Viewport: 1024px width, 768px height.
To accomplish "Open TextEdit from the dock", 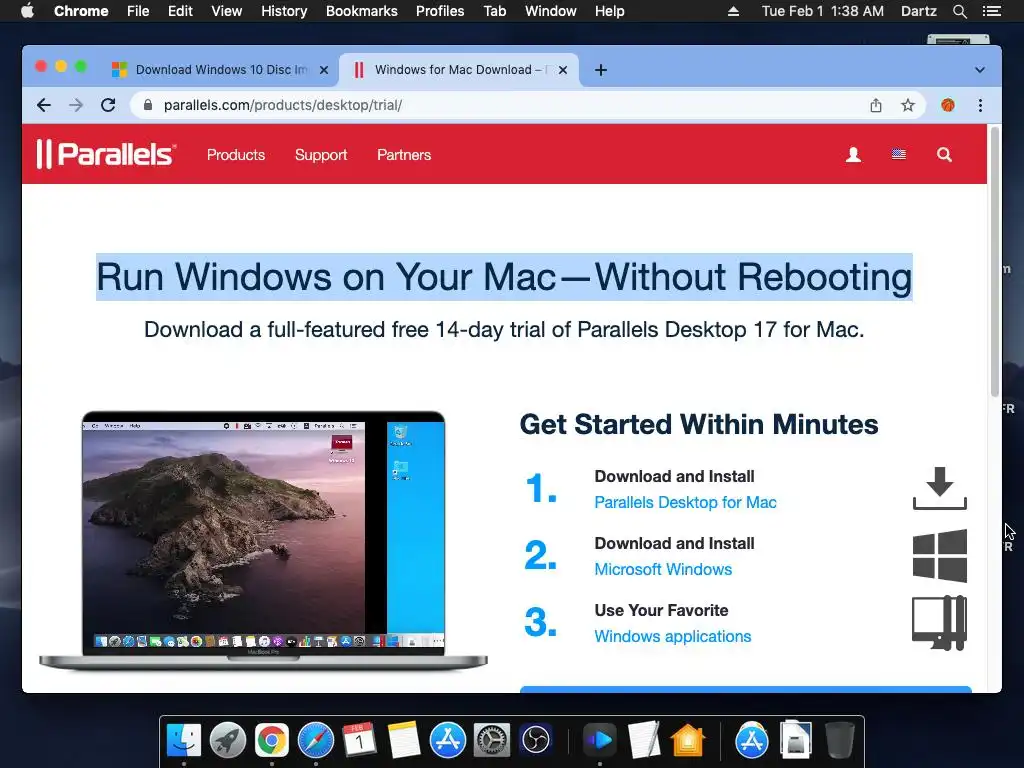I will [644, 740].
